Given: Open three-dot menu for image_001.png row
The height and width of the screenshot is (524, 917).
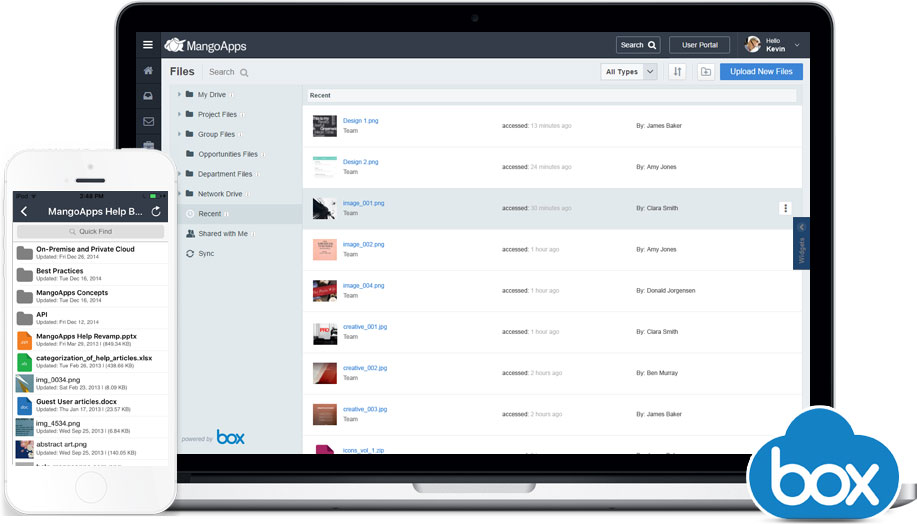Looking at the screenshot, I should click(785, 208).
